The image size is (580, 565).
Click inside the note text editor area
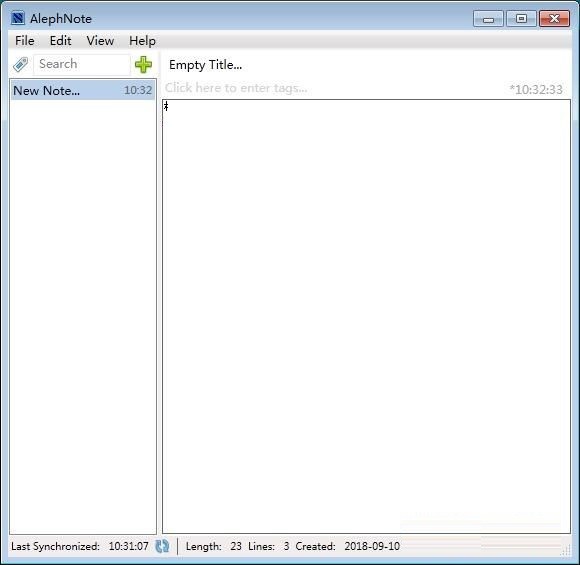pyautogui.click(x=366, y=316)
